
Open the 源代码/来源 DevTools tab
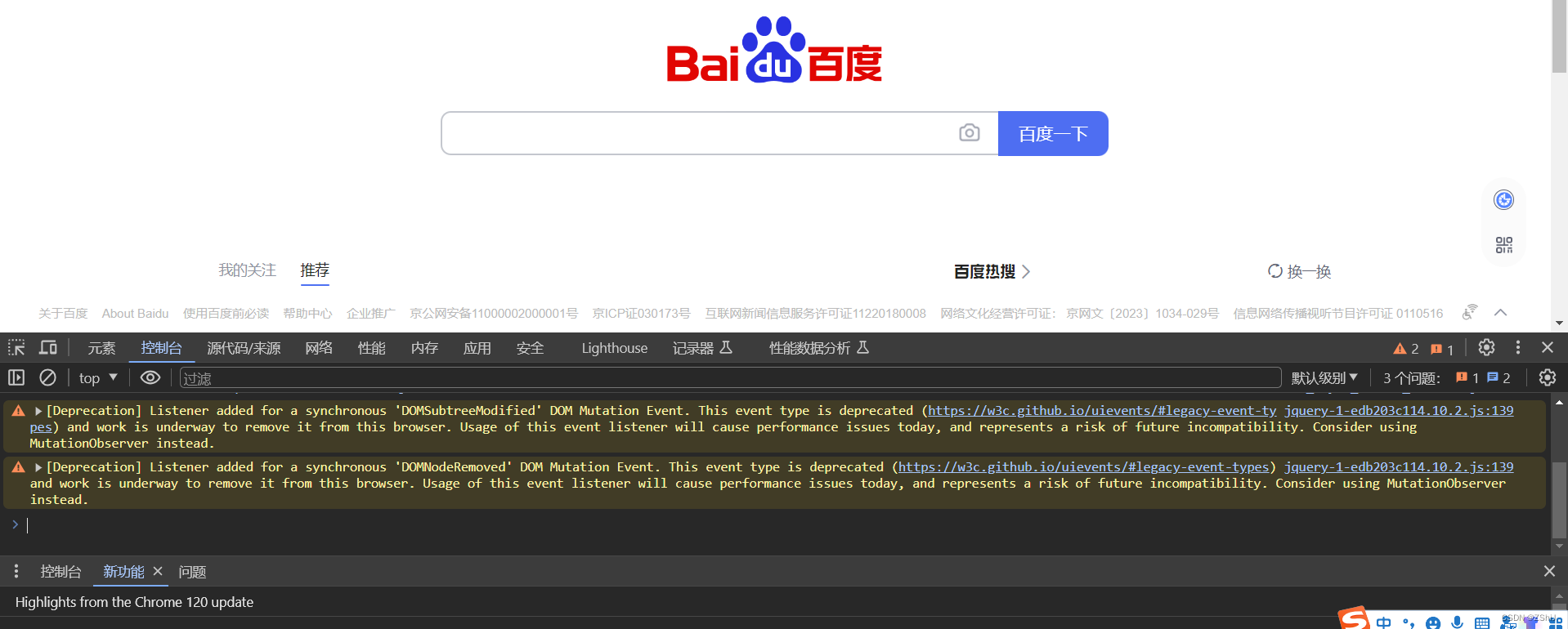point(244,348)
